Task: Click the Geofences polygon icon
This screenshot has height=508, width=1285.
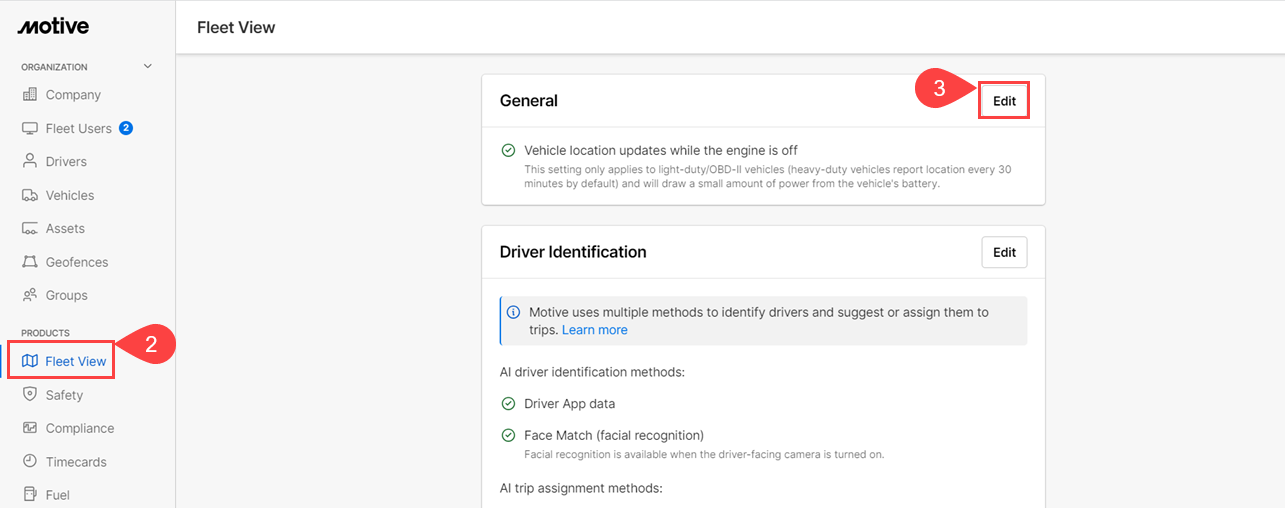Action: [30, 262]
